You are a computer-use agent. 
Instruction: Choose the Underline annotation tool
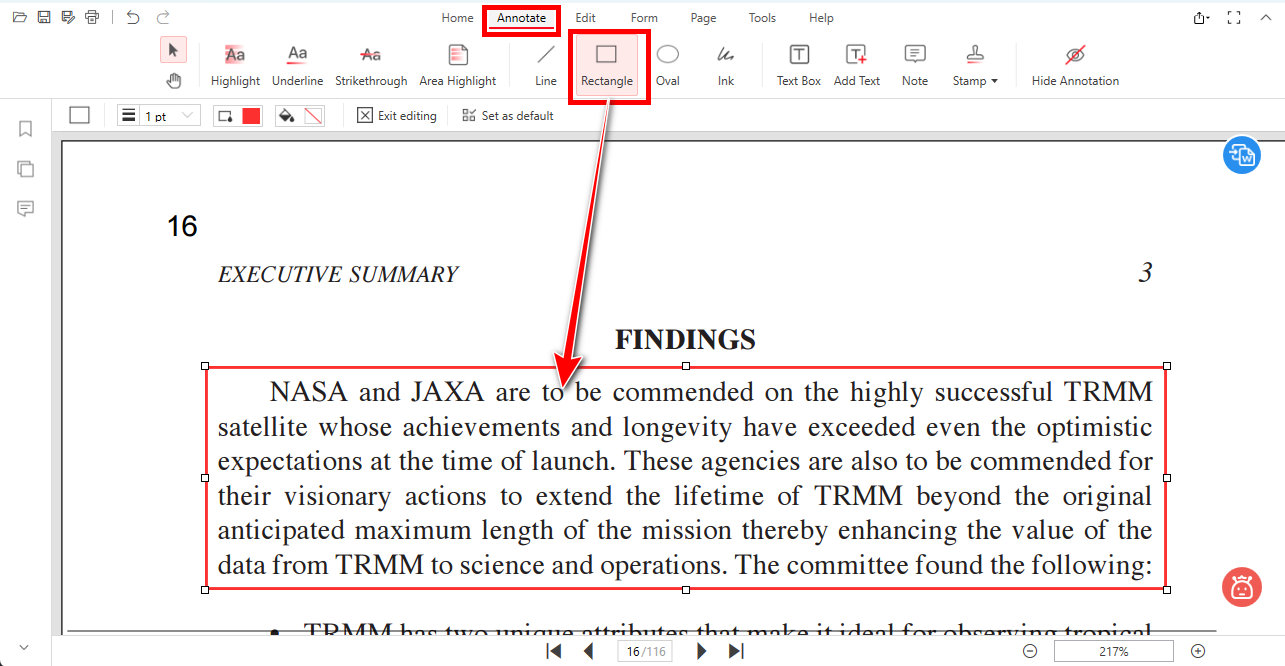click(297, 66)
